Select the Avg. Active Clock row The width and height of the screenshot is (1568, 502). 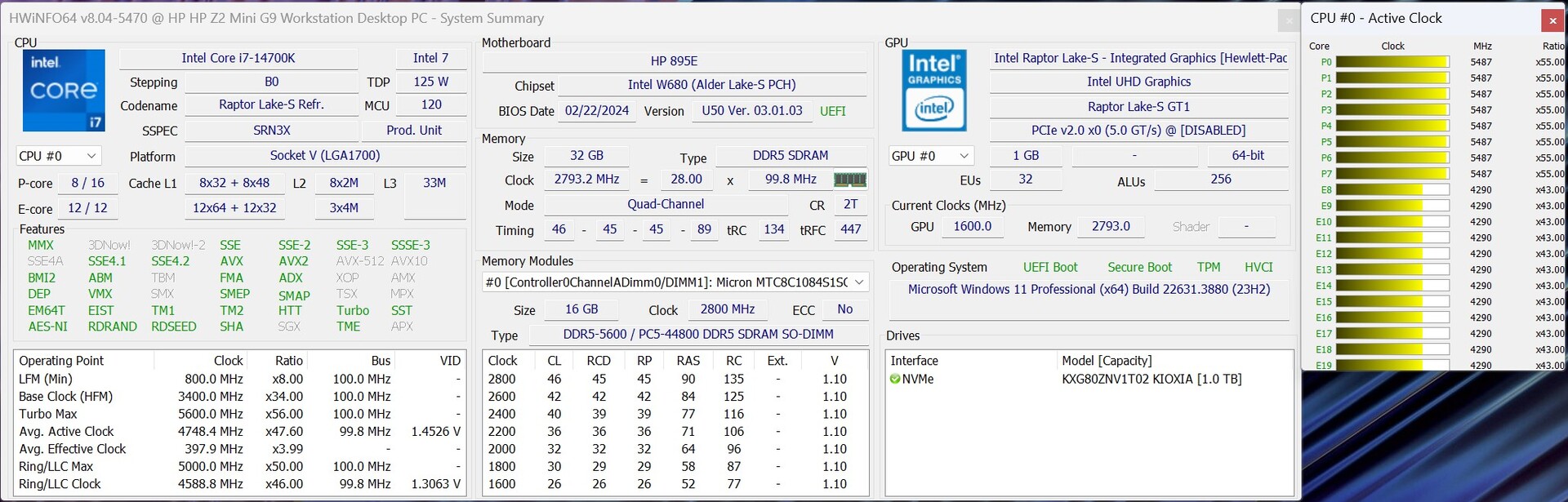coord(239,432)
